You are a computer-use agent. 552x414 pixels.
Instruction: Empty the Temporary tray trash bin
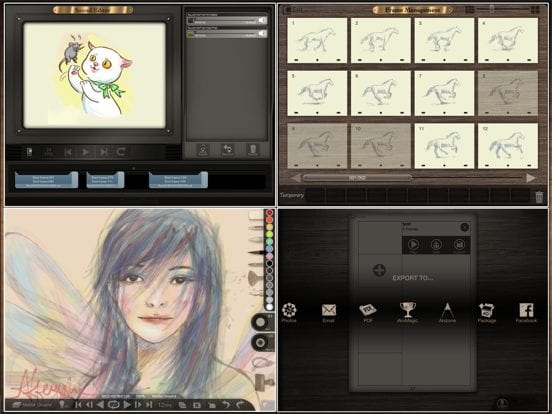pos(539,197)
